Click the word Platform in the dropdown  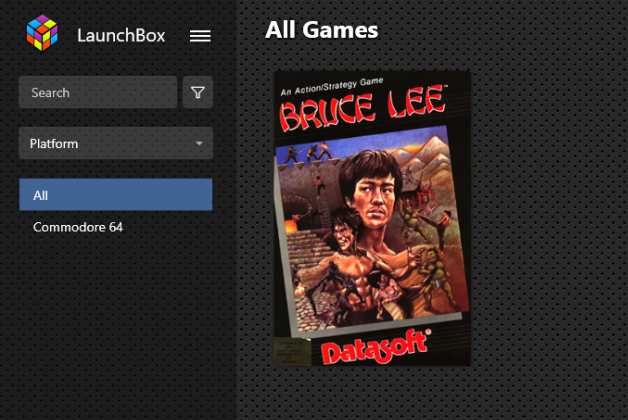(54, 144)
